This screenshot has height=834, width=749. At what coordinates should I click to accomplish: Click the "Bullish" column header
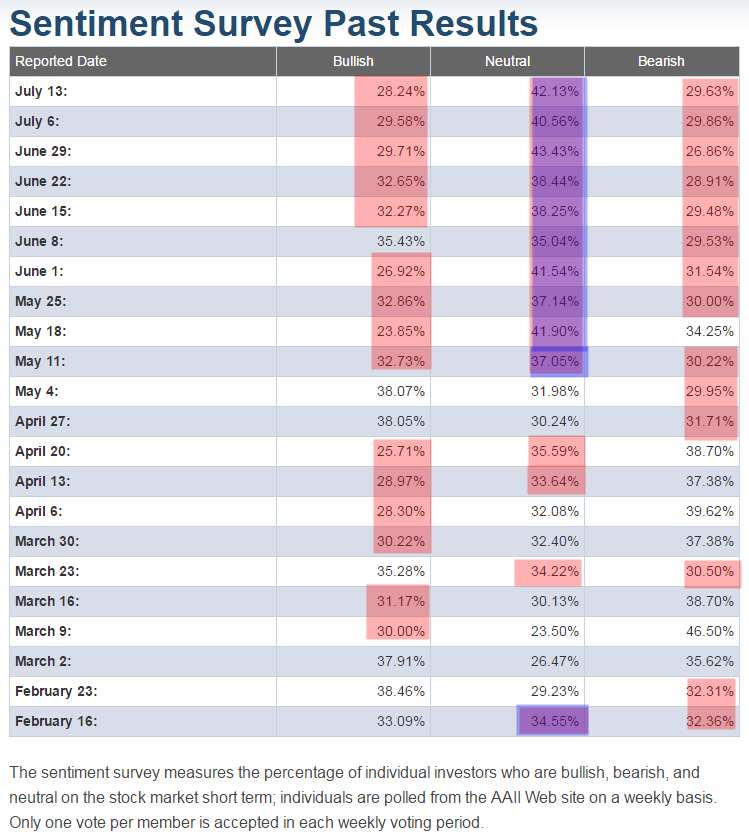353,61
